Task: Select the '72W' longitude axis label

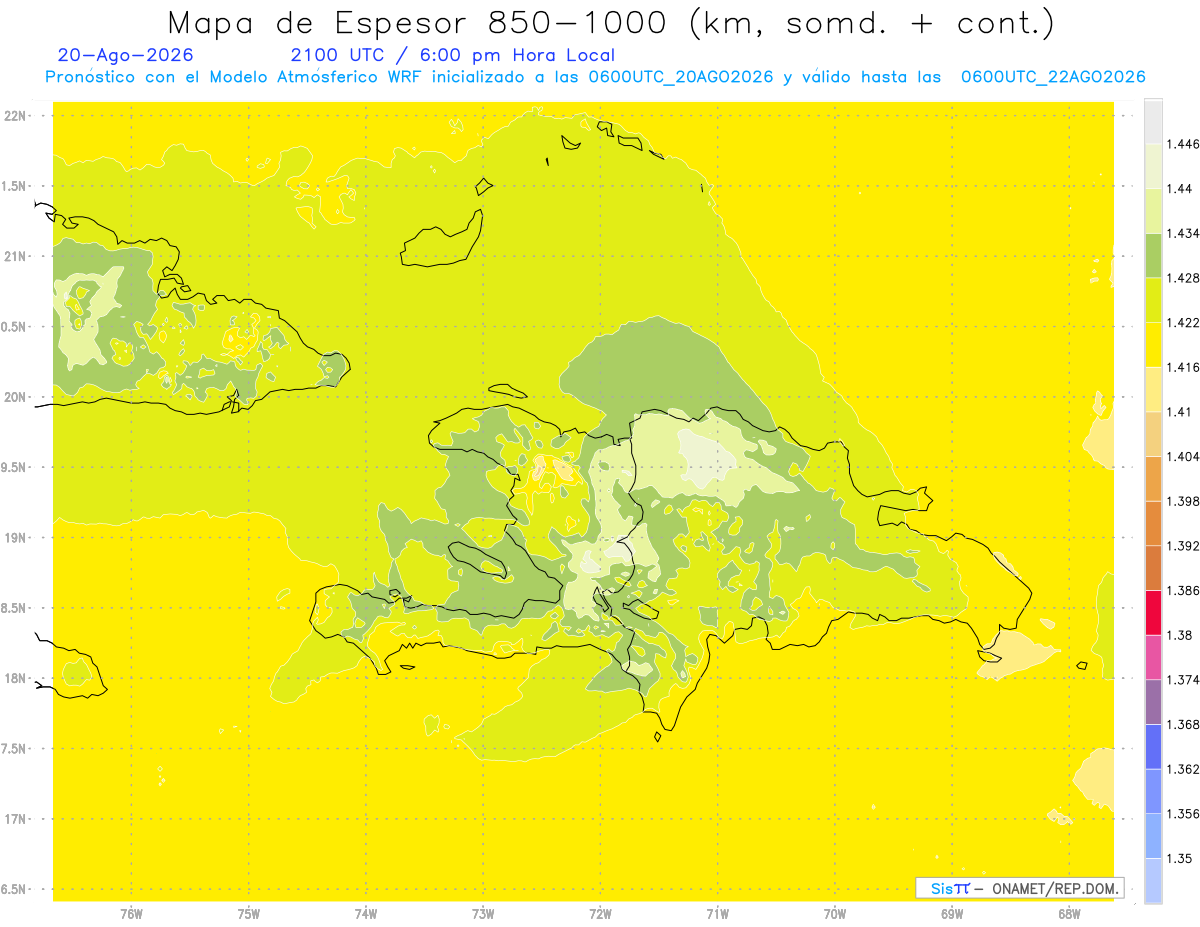Action: [600, 914]
